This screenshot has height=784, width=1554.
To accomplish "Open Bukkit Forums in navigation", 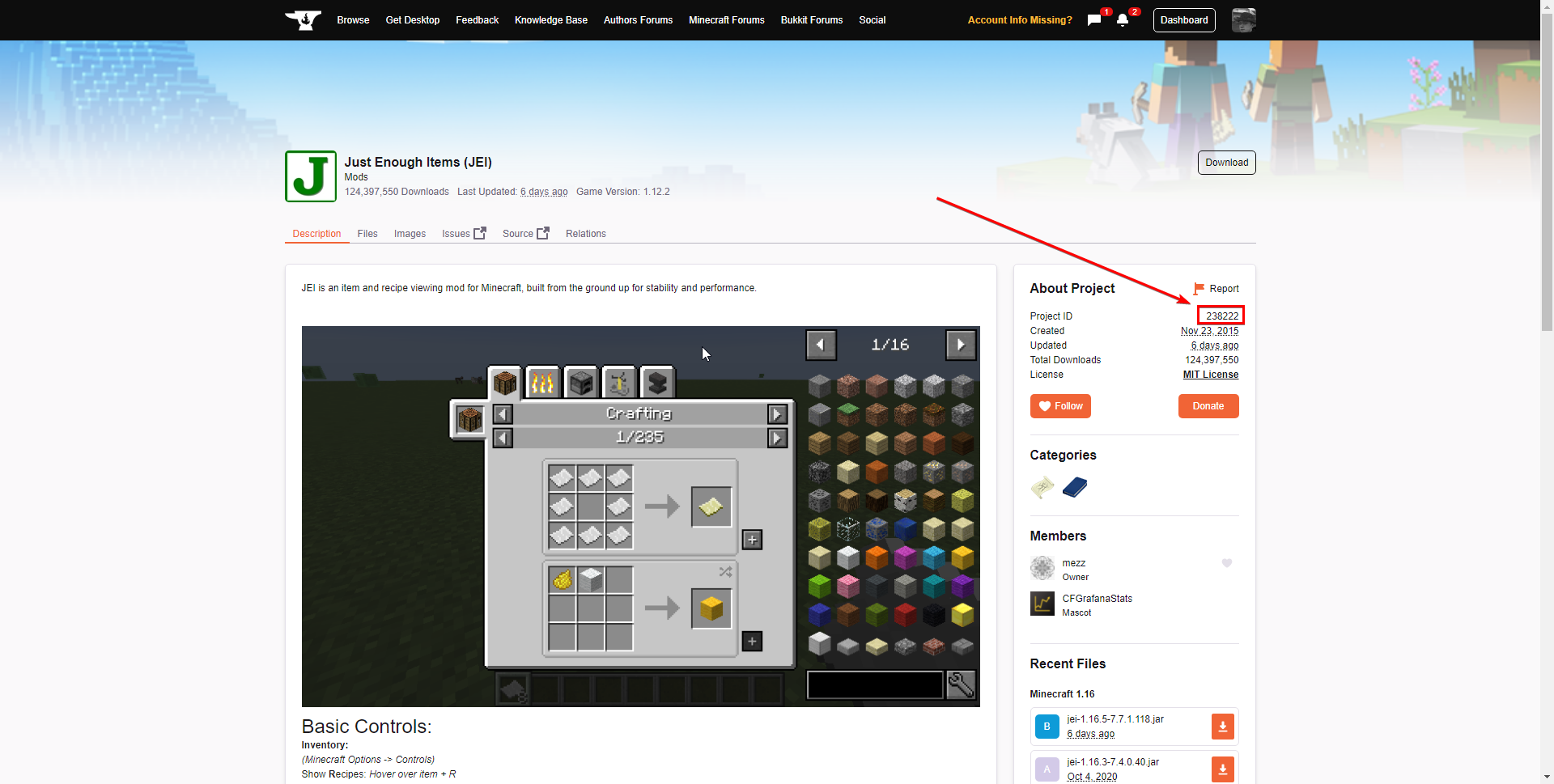I will click(x=812, y=20).
